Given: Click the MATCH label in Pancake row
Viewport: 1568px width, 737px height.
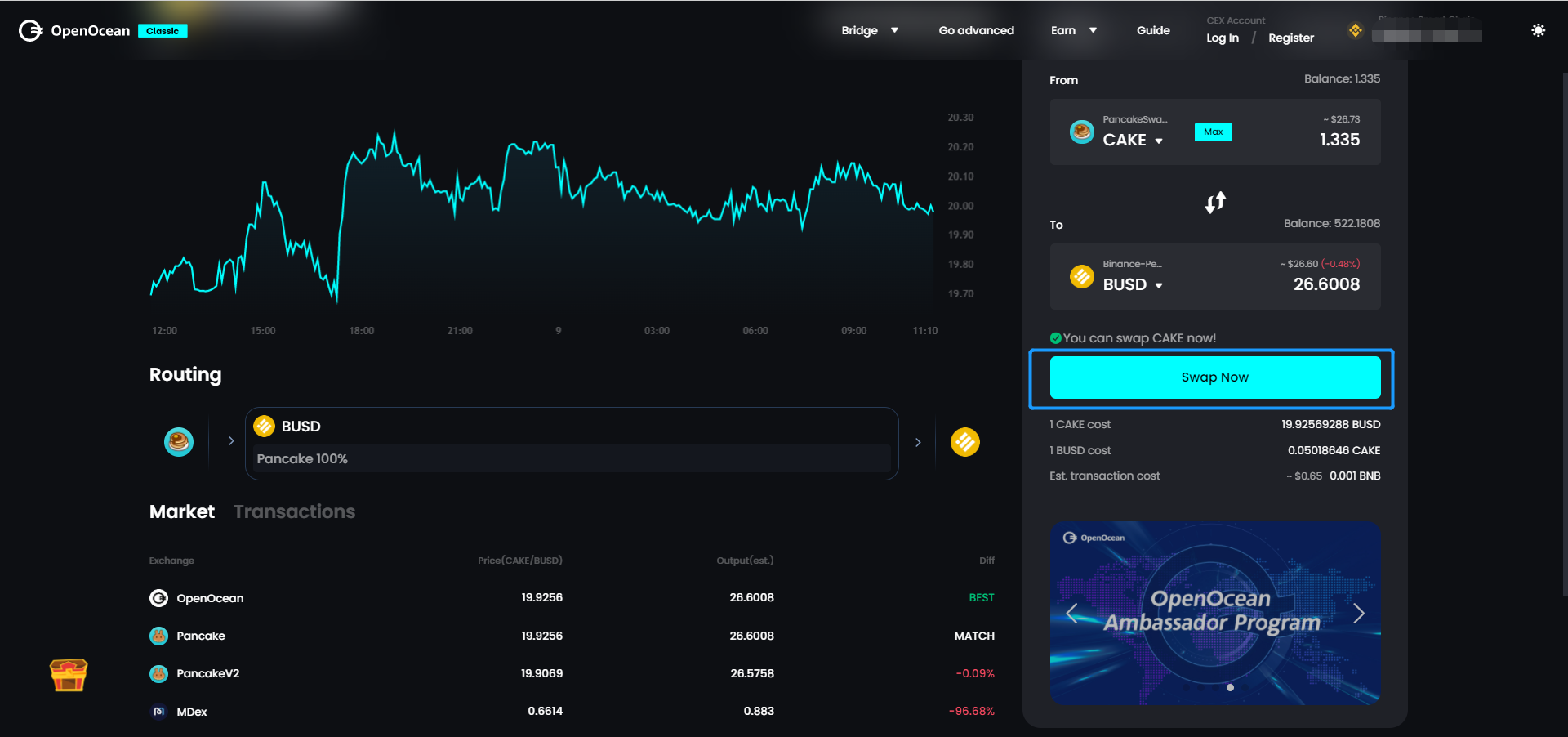Looking at the screenshot, I should pyautogui.click(x=974, y=636).
